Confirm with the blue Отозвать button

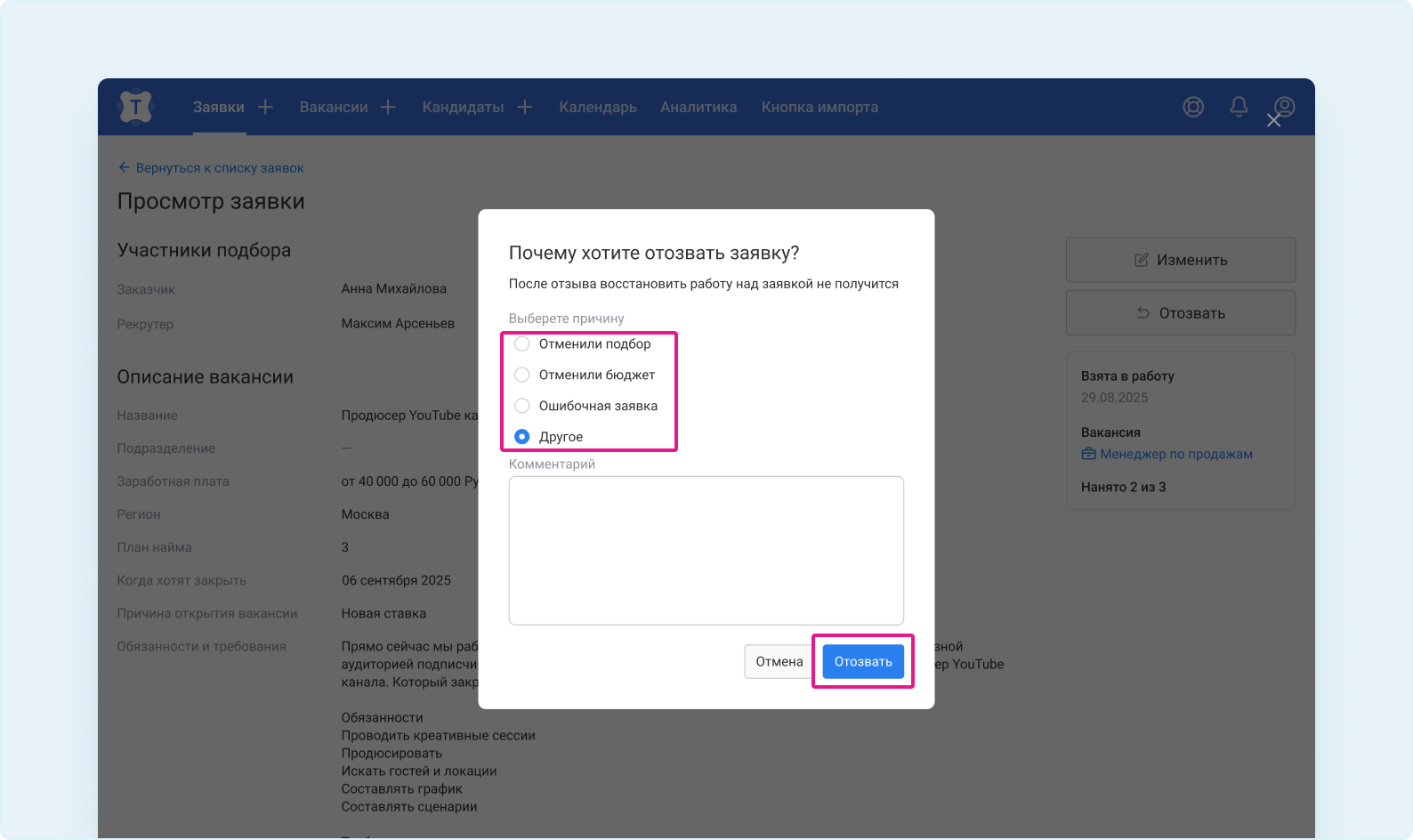point(862,661)
